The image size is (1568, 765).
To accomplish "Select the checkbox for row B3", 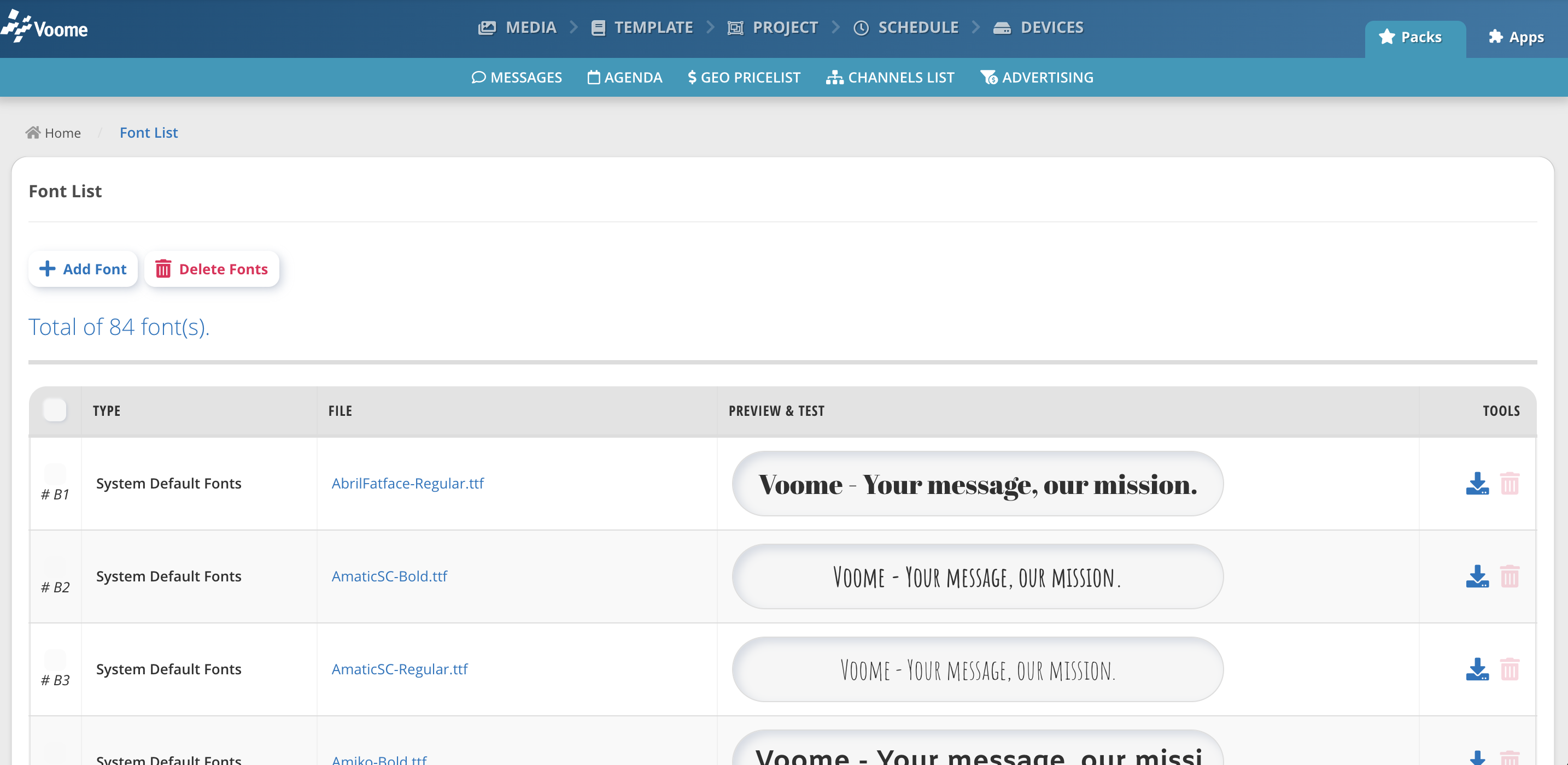I will click(x=55, y=660).
